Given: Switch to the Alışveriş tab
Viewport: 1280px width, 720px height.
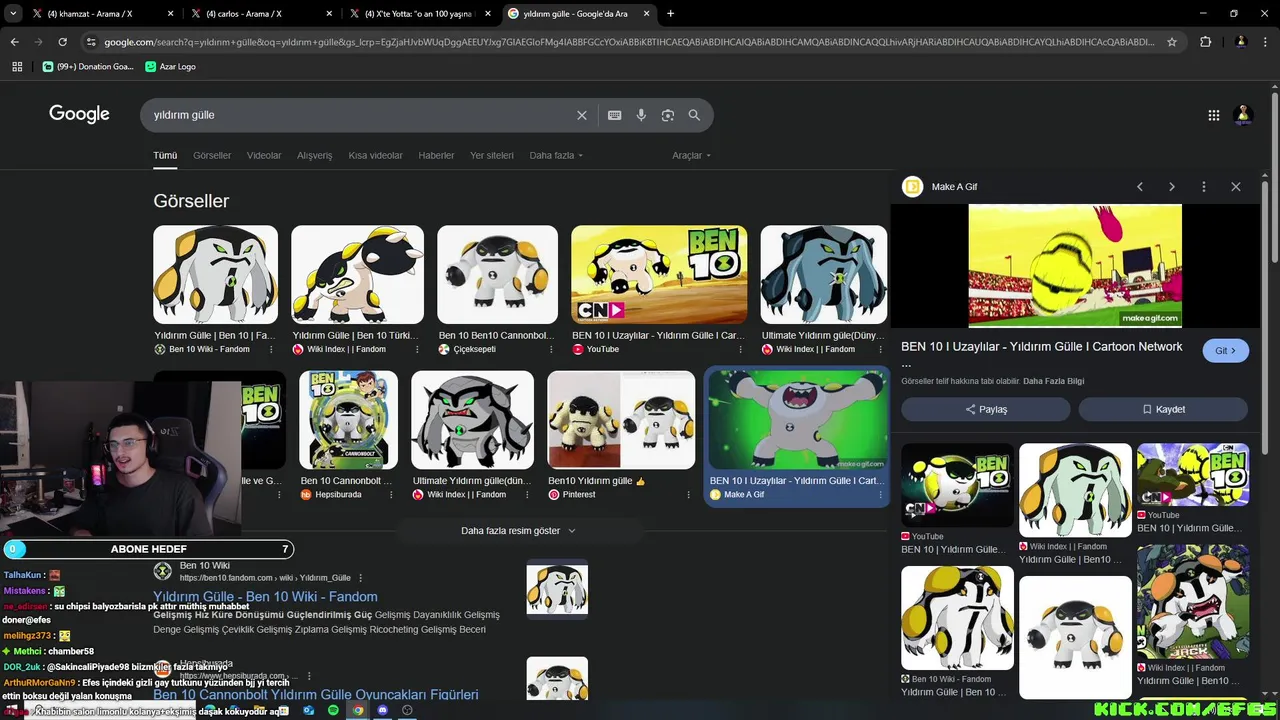Looking at the screenshot, I should pyautogui.click(x=314, y=155).
